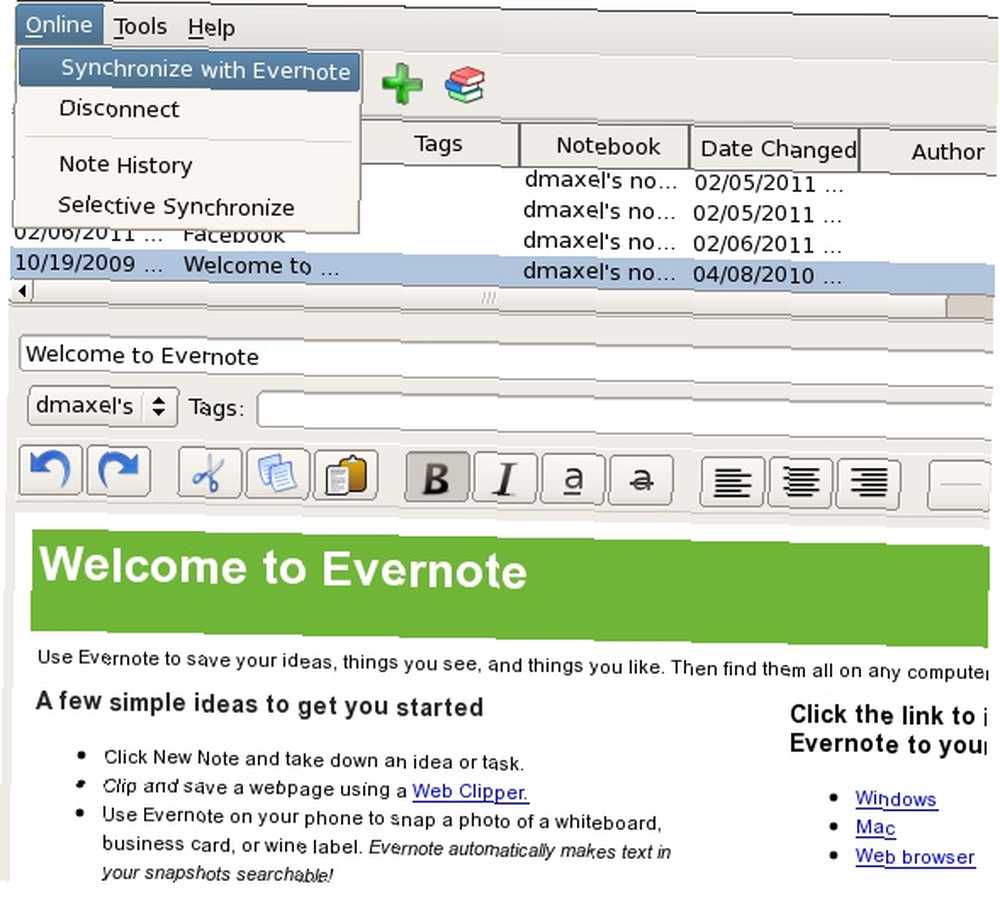
Task: Toggle bold formatting
Action: click(437, 478)
